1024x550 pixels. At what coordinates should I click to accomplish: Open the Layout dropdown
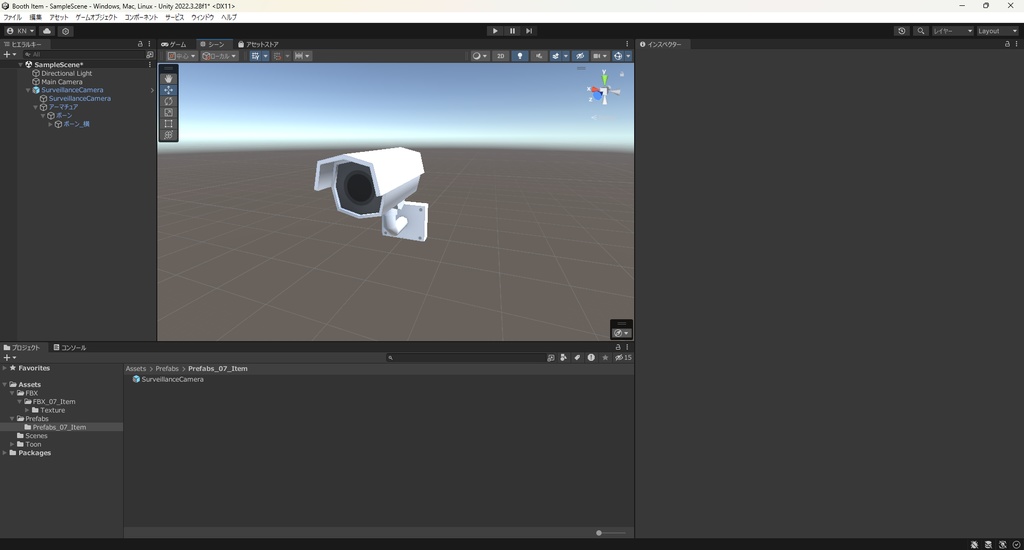click(x=997, y=31)
